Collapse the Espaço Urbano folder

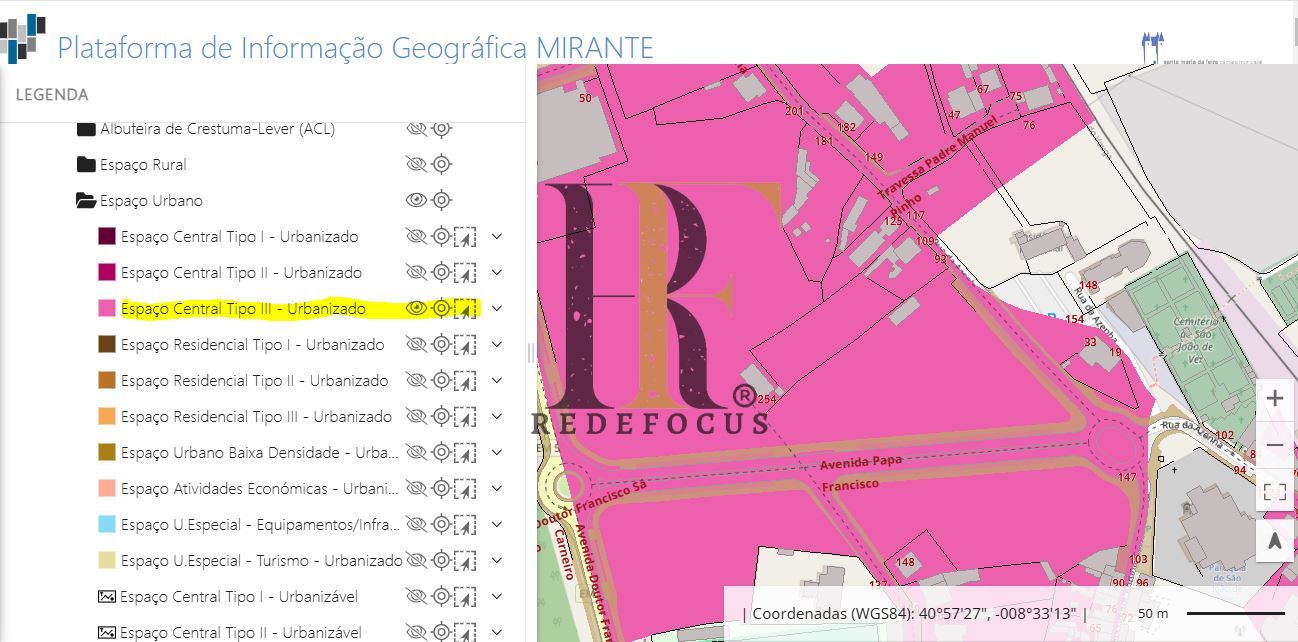click(86, 200)
